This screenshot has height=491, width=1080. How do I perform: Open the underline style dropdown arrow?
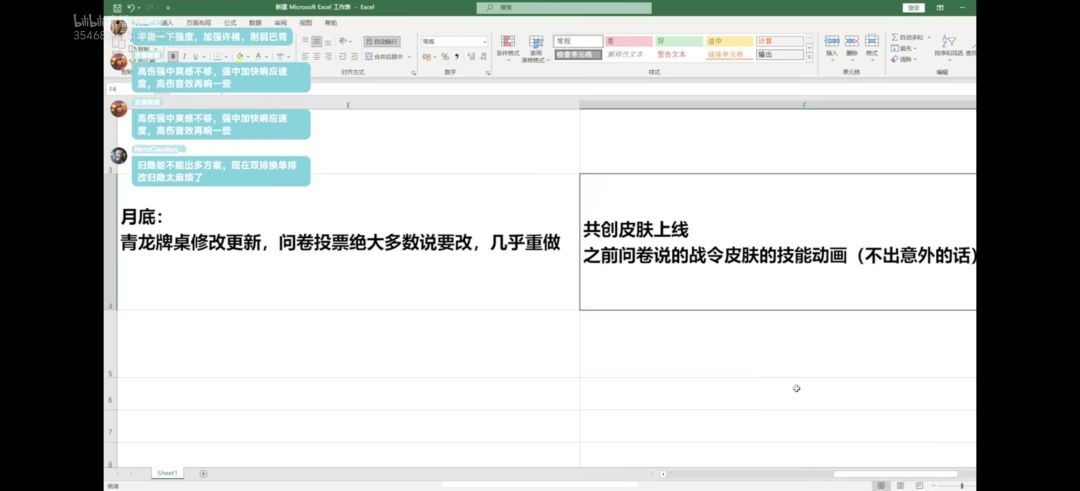204,56
